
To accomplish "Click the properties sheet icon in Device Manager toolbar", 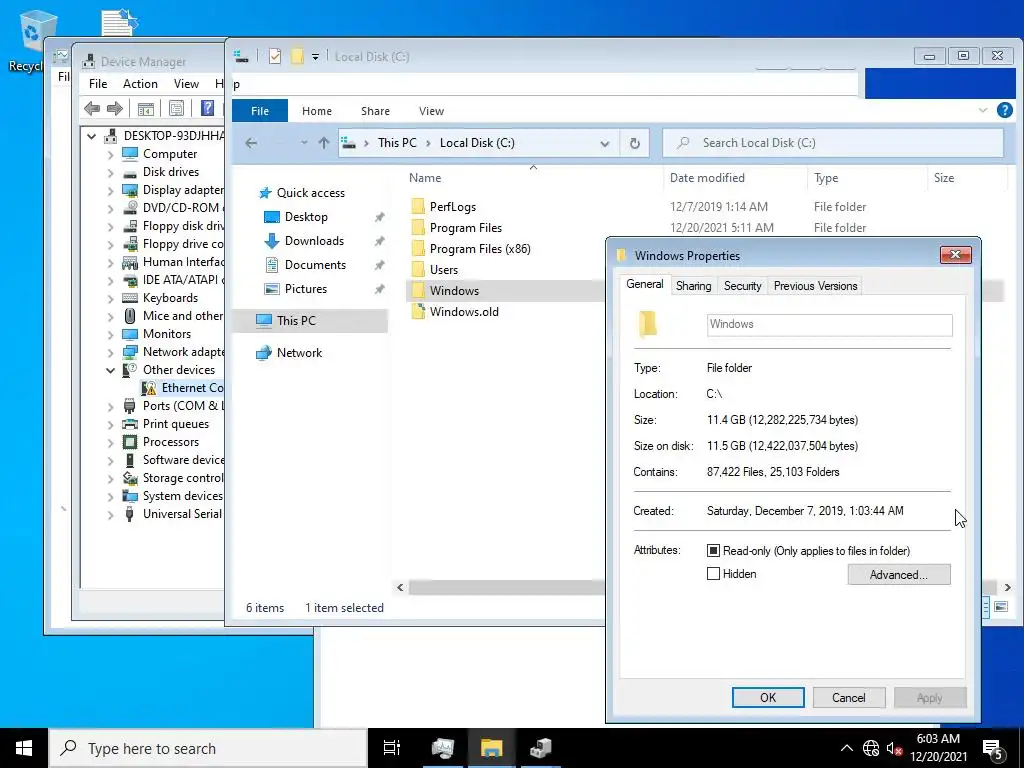I will [176, 108].
